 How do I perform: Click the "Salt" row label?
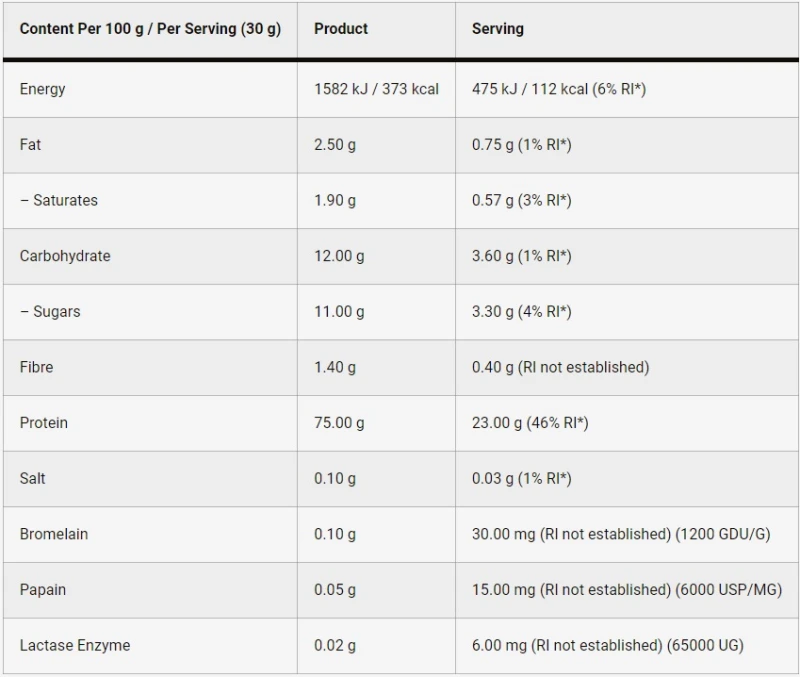32,478
